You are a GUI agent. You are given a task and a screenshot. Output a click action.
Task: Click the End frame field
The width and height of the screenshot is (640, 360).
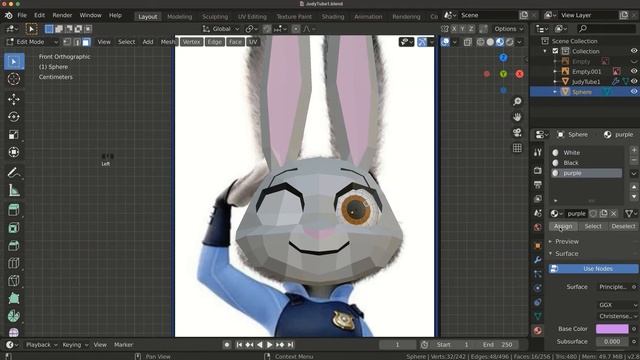(498, 345)
